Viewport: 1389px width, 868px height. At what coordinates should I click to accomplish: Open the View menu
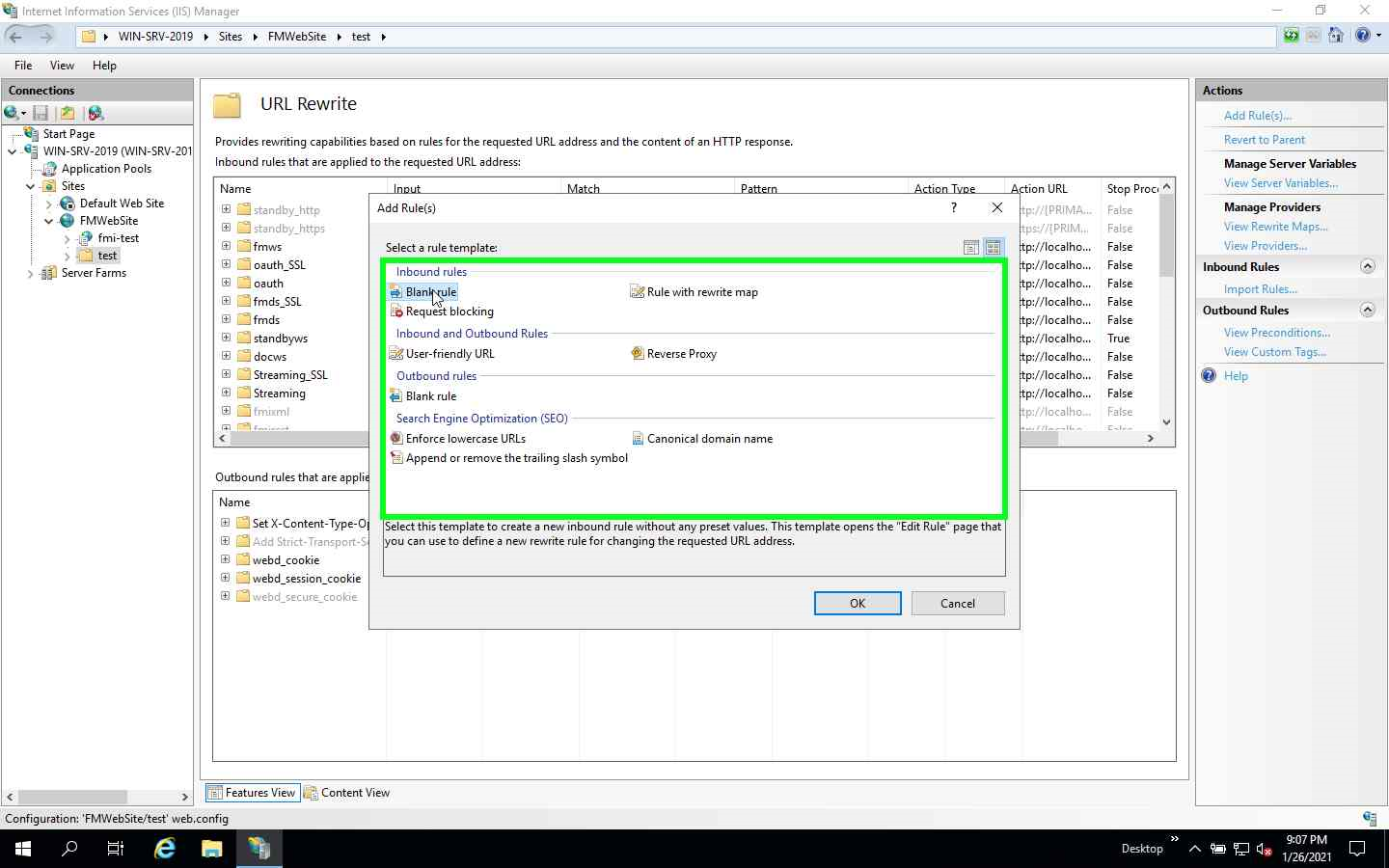point(62,65)
